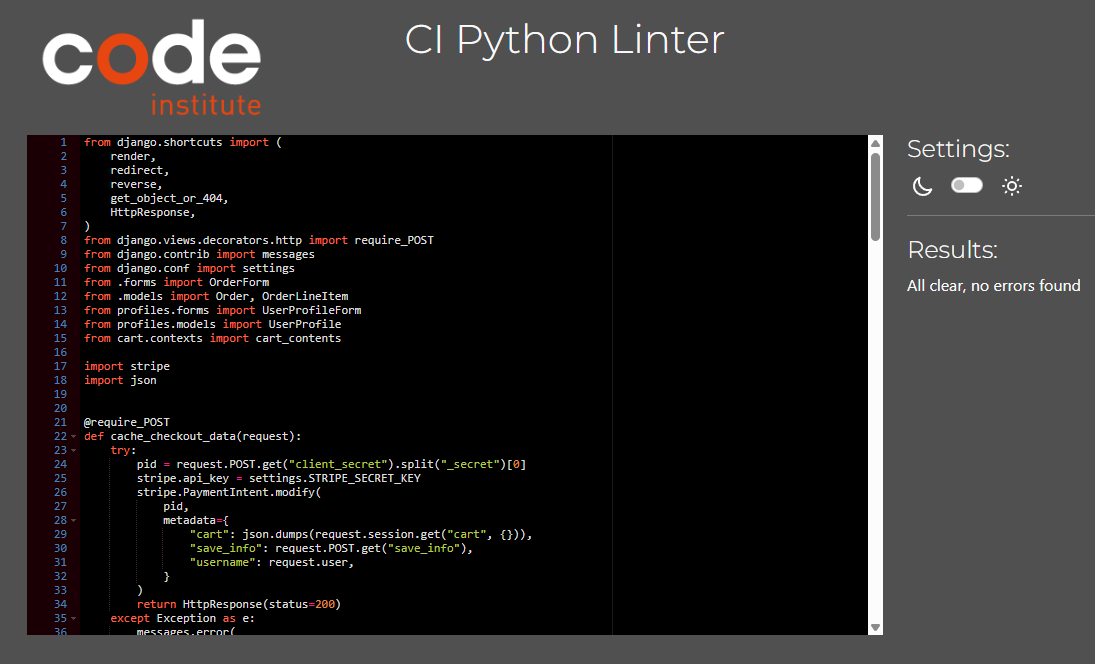Click the '"save_info"' line 30

coord(331,547)
